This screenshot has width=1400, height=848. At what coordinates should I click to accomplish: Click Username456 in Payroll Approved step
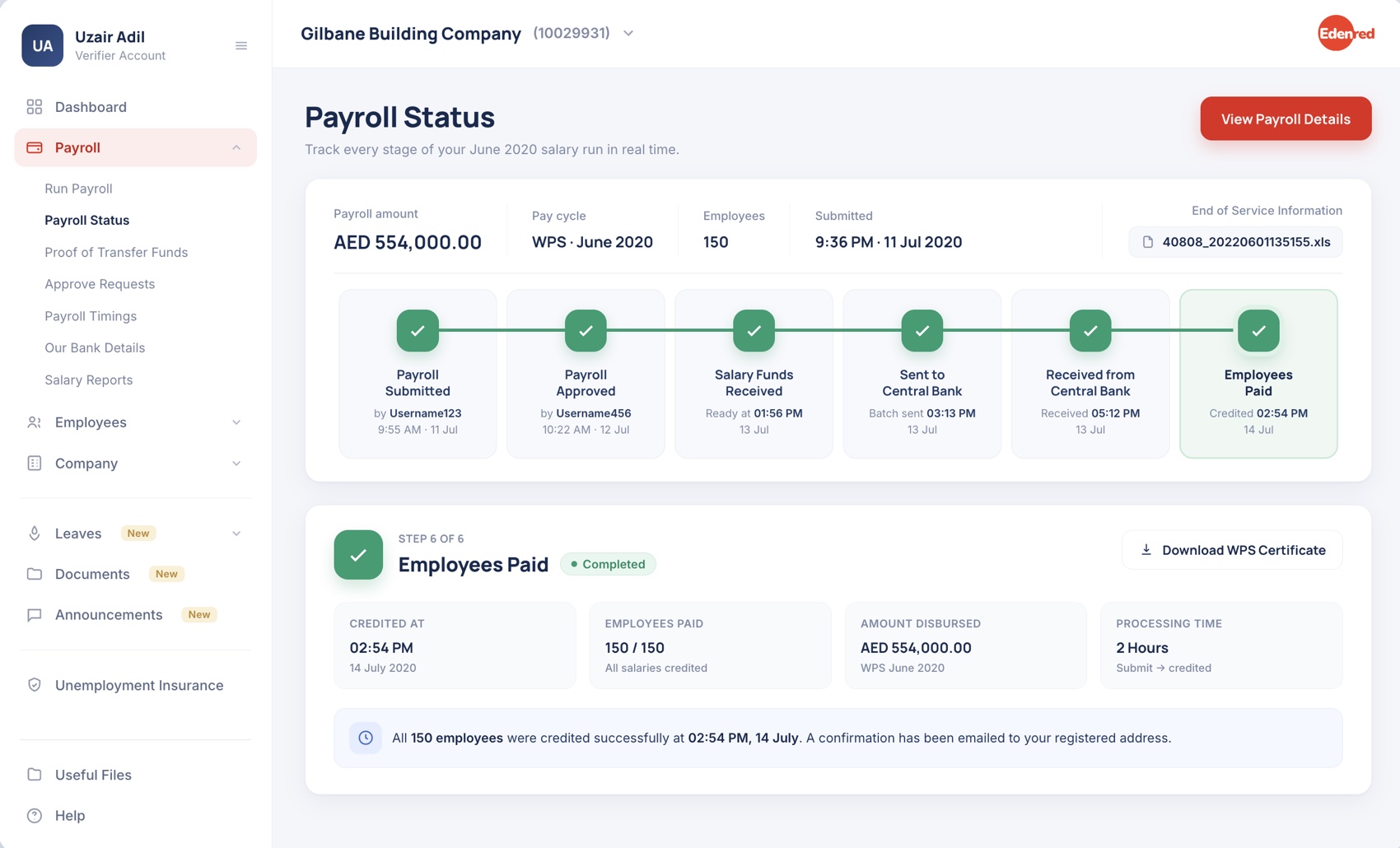coord(593,413)
